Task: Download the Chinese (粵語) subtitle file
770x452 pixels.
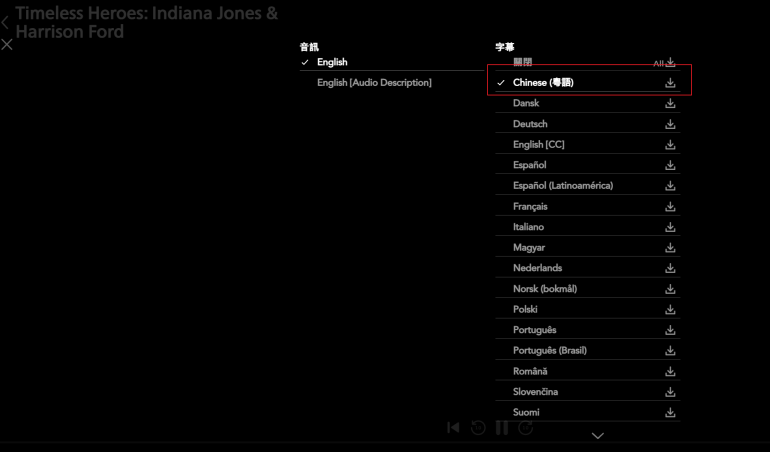Action: 670,83
